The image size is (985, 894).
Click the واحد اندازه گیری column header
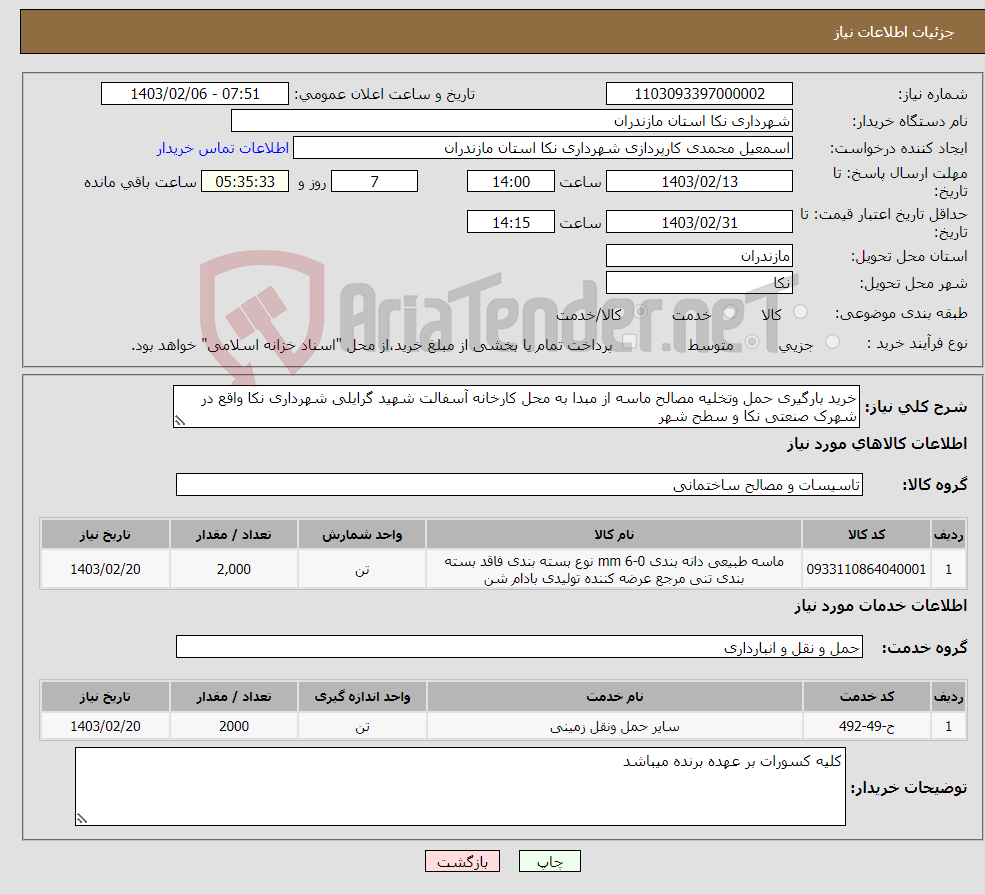coord(362,697)
